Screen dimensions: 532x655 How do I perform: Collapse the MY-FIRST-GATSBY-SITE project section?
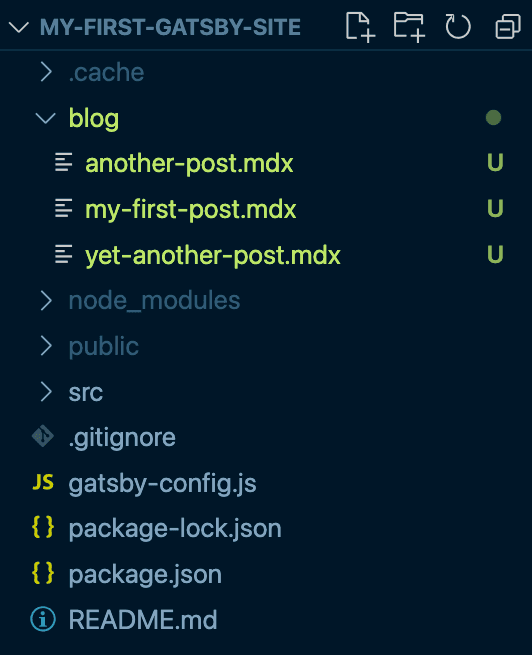point(18,28)
